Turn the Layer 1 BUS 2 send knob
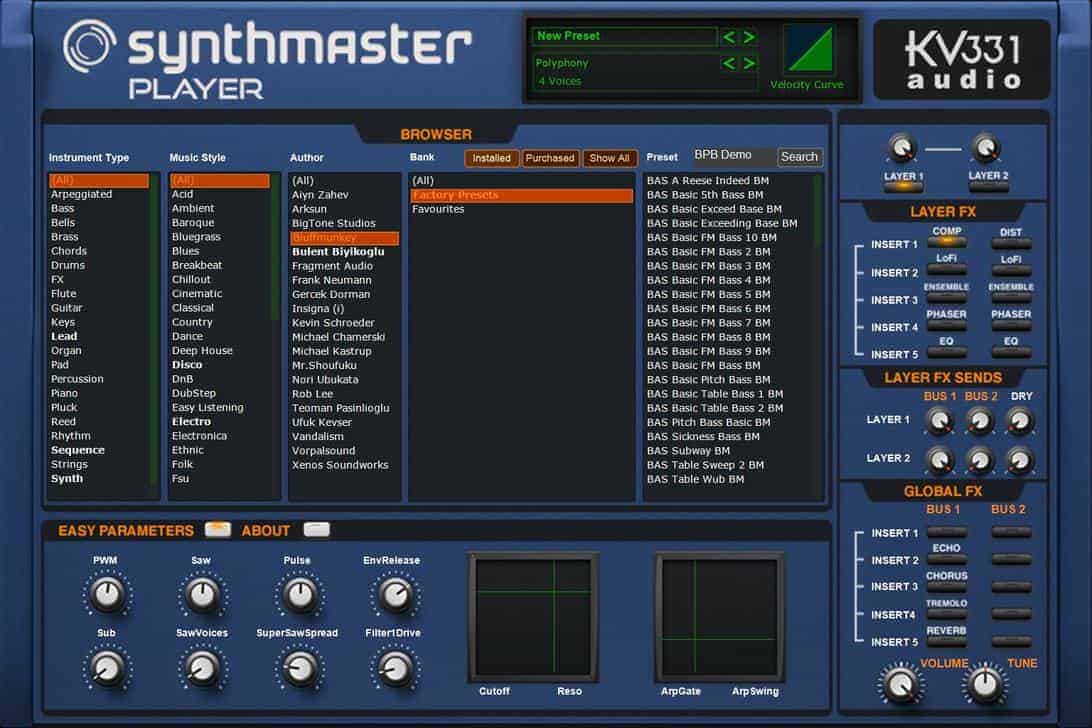 981,421
